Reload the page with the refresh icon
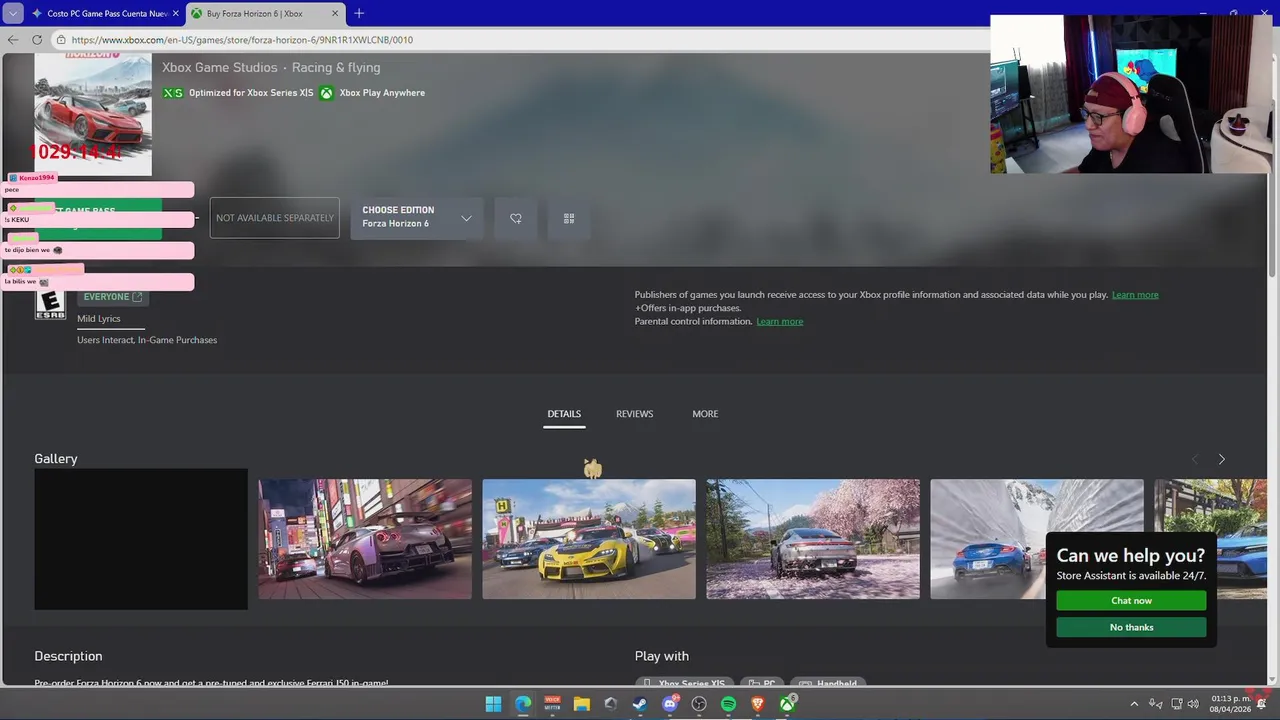Image resolution: width=1280 pixels, height=720 pixels. pyautogui.click(x=37, y=40)
